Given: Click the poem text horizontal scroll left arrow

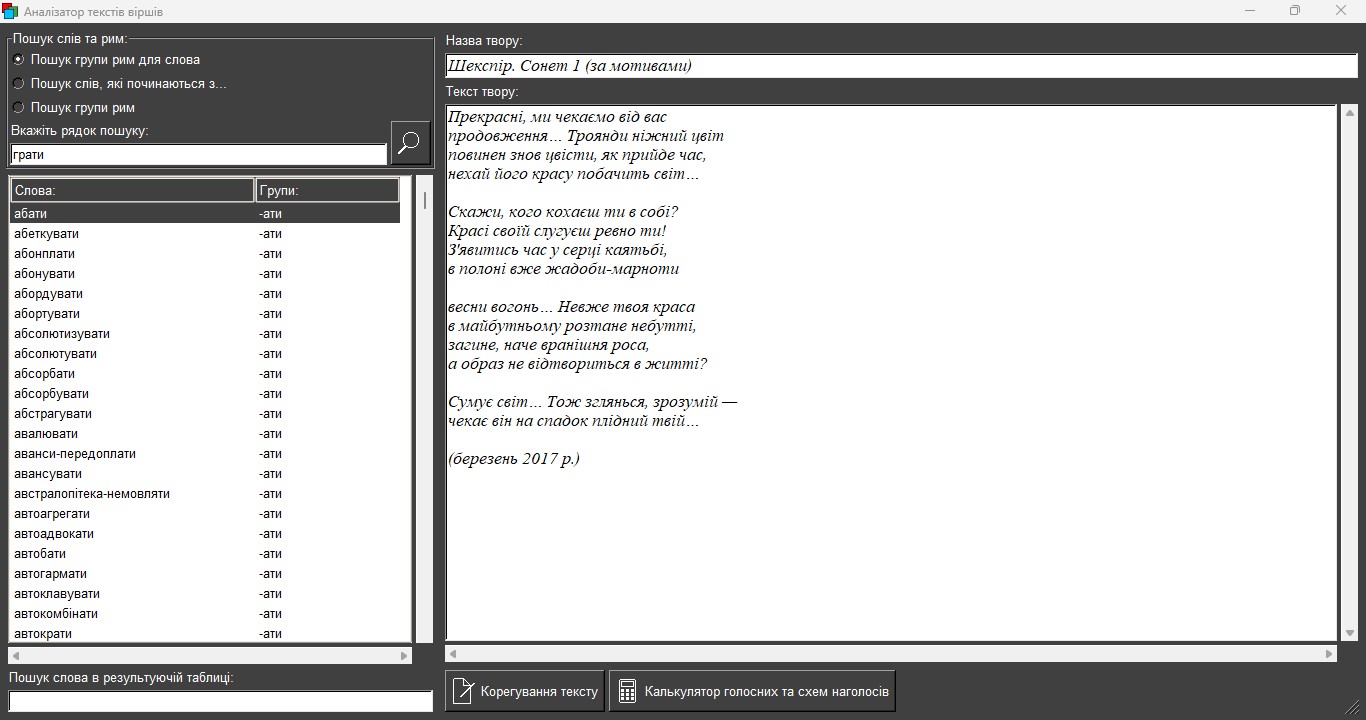Looking at the screenshot, I should coord(453,654).
